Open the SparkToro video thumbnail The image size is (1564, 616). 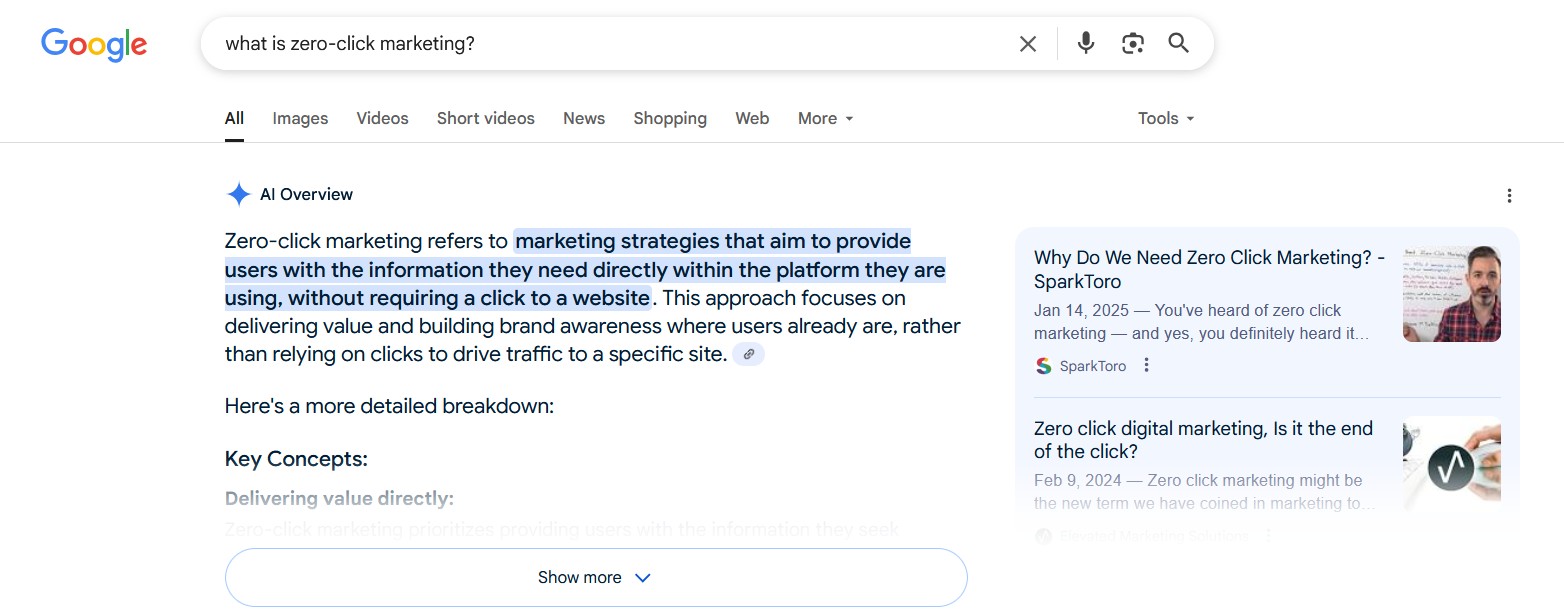pos(1451,294)
